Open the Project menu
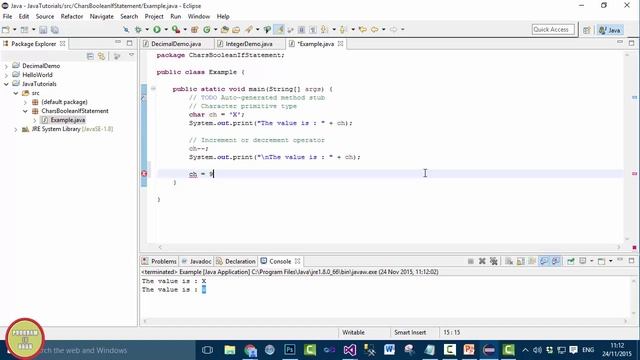 (154, 16)
